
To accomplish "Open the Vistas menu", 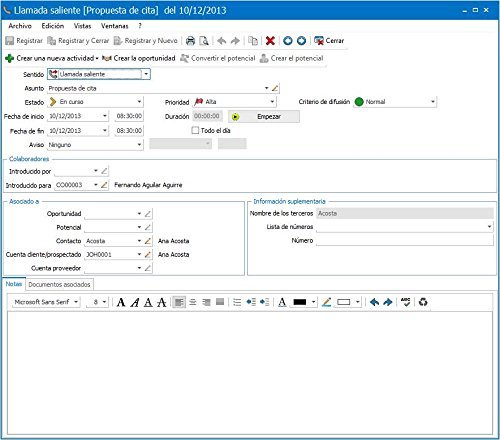I will click(x=82, y=26).
